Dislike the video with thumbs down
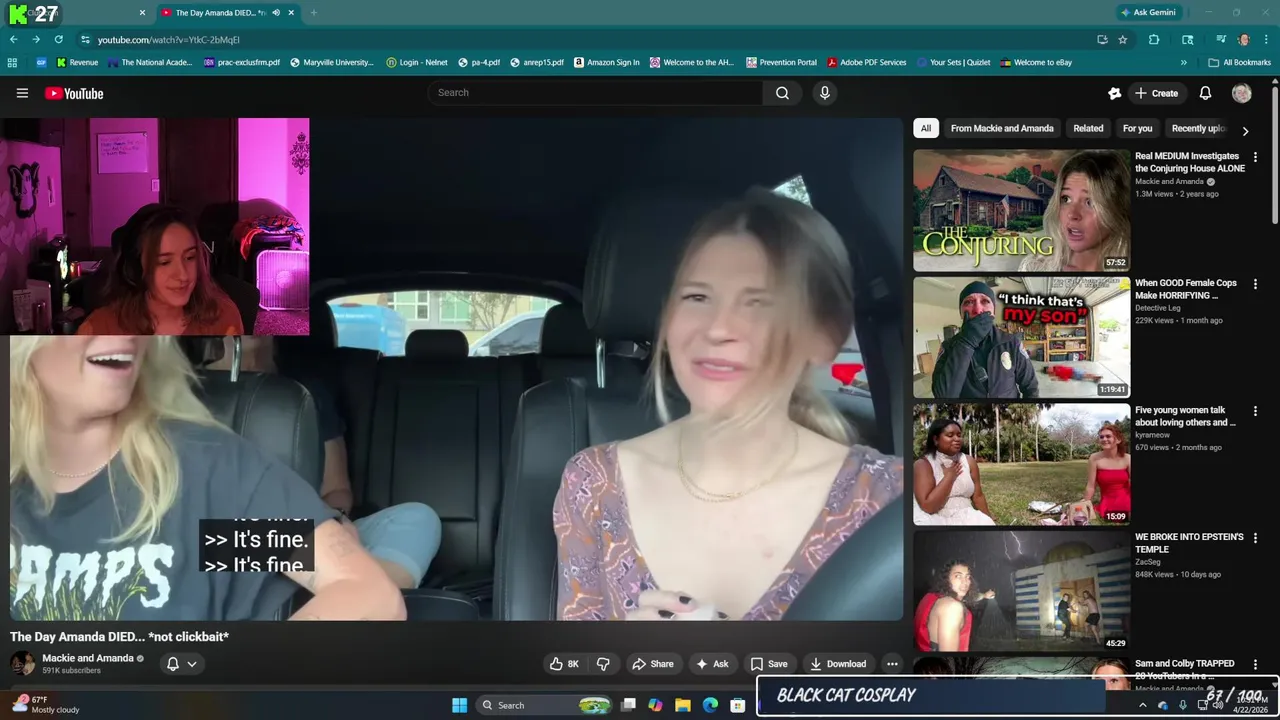The height and width of the screenshot is (720, 1280). pyautogui.click(x=603, y=664)
